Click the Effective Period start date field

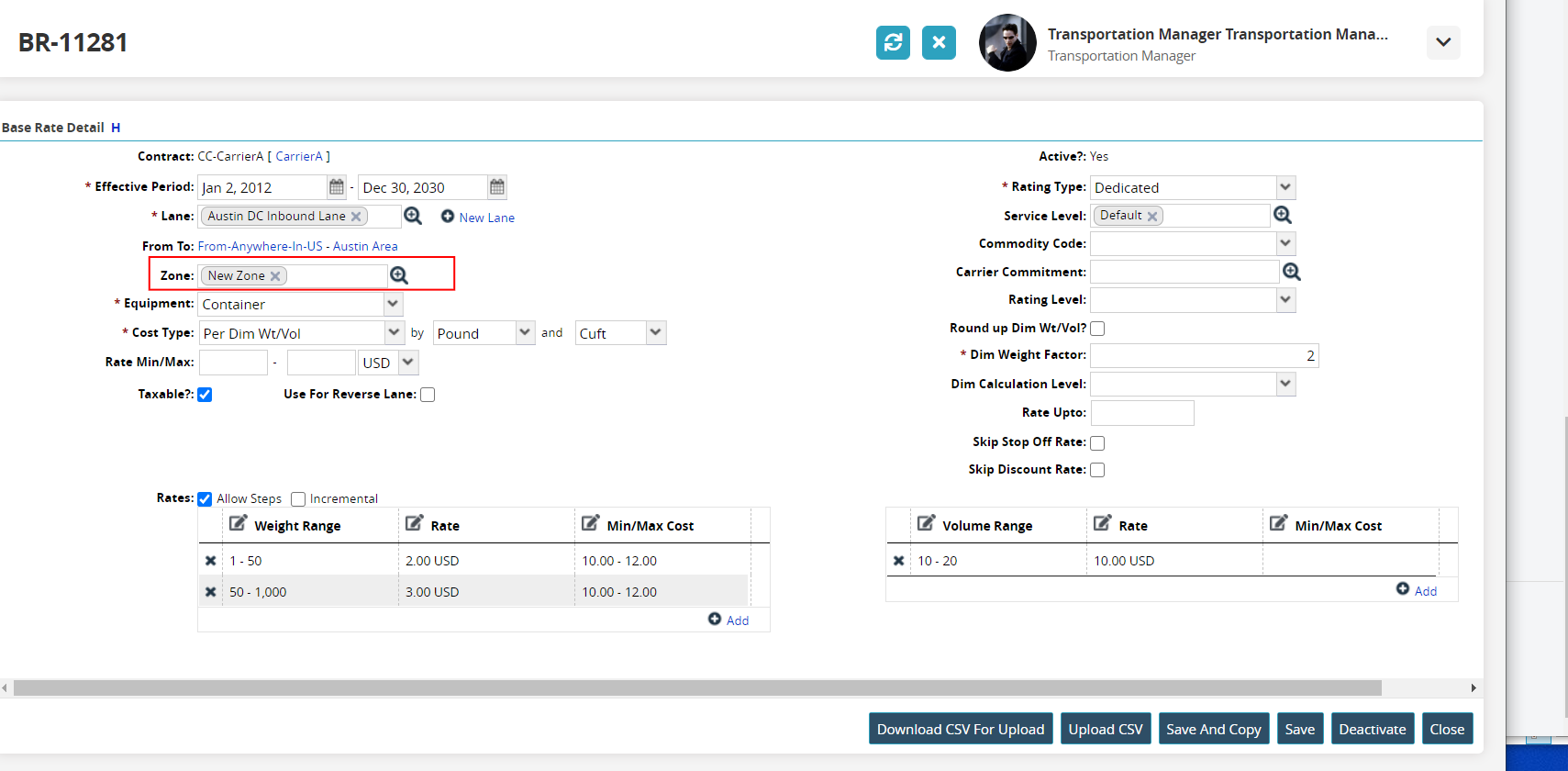262,187
